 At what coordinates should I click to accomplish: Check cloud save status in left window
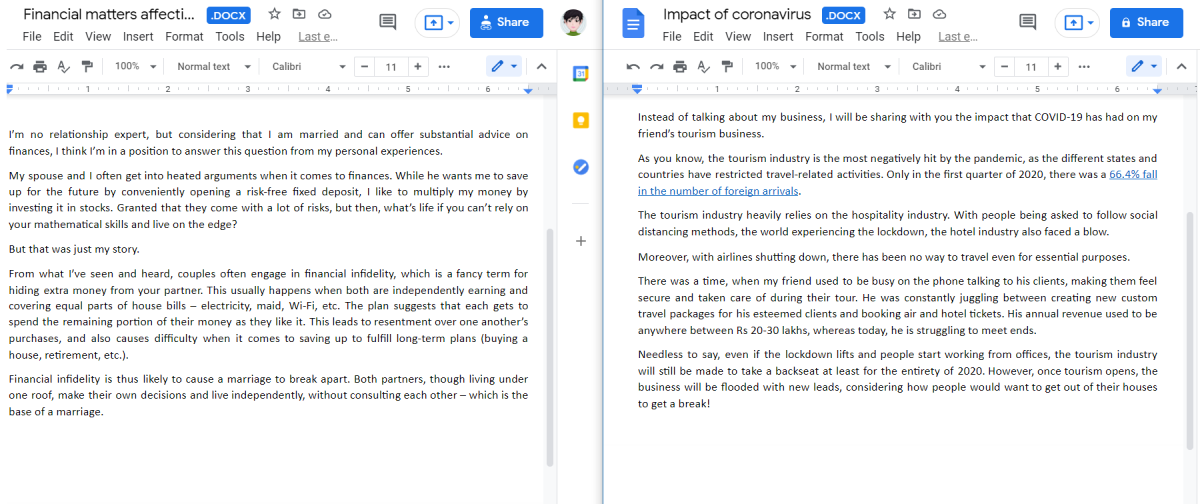coord(324,15)
